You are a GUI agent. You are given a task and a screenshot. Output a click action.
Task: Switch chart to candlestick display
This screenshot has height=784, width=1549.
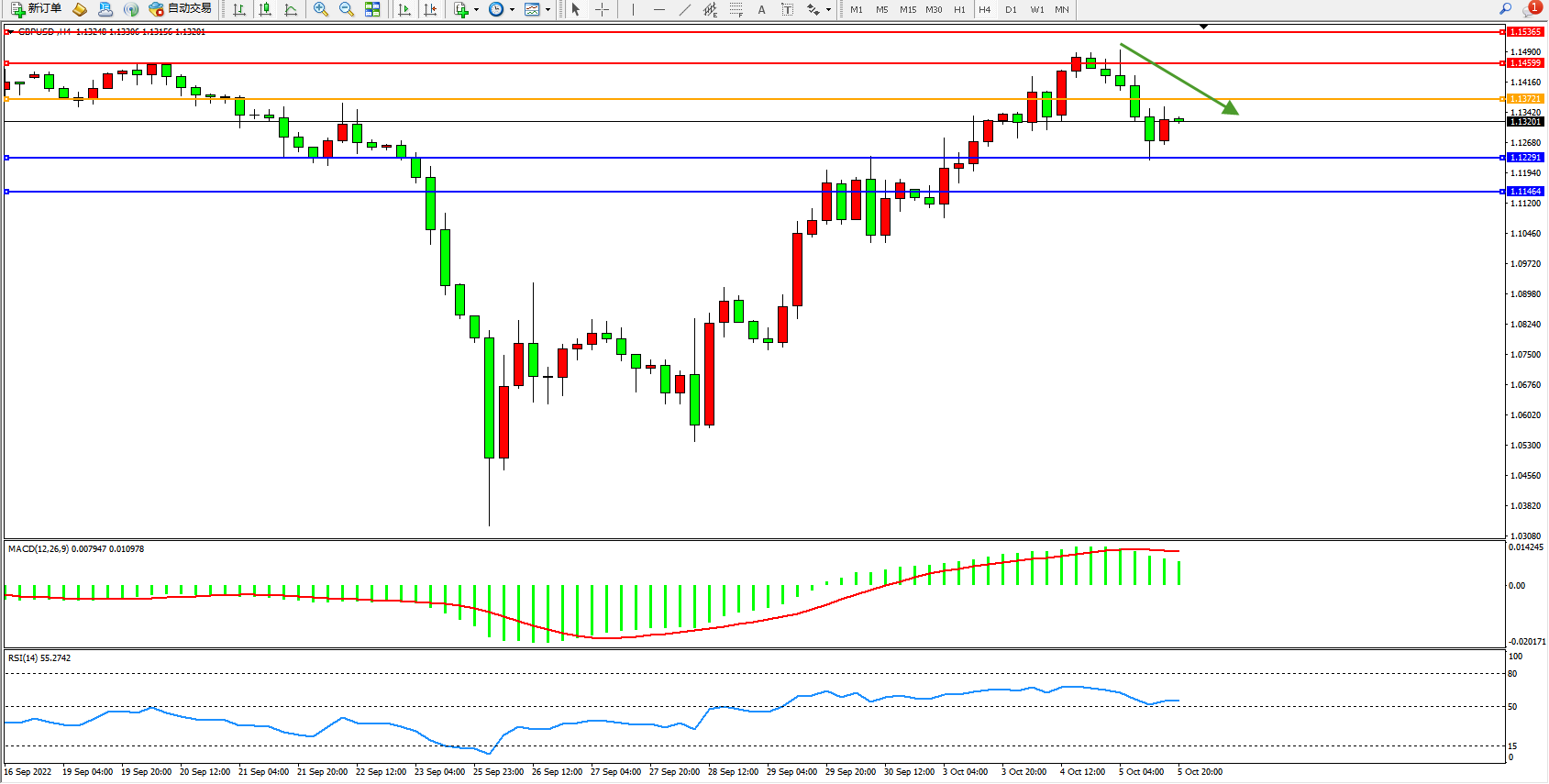(265, 9)
